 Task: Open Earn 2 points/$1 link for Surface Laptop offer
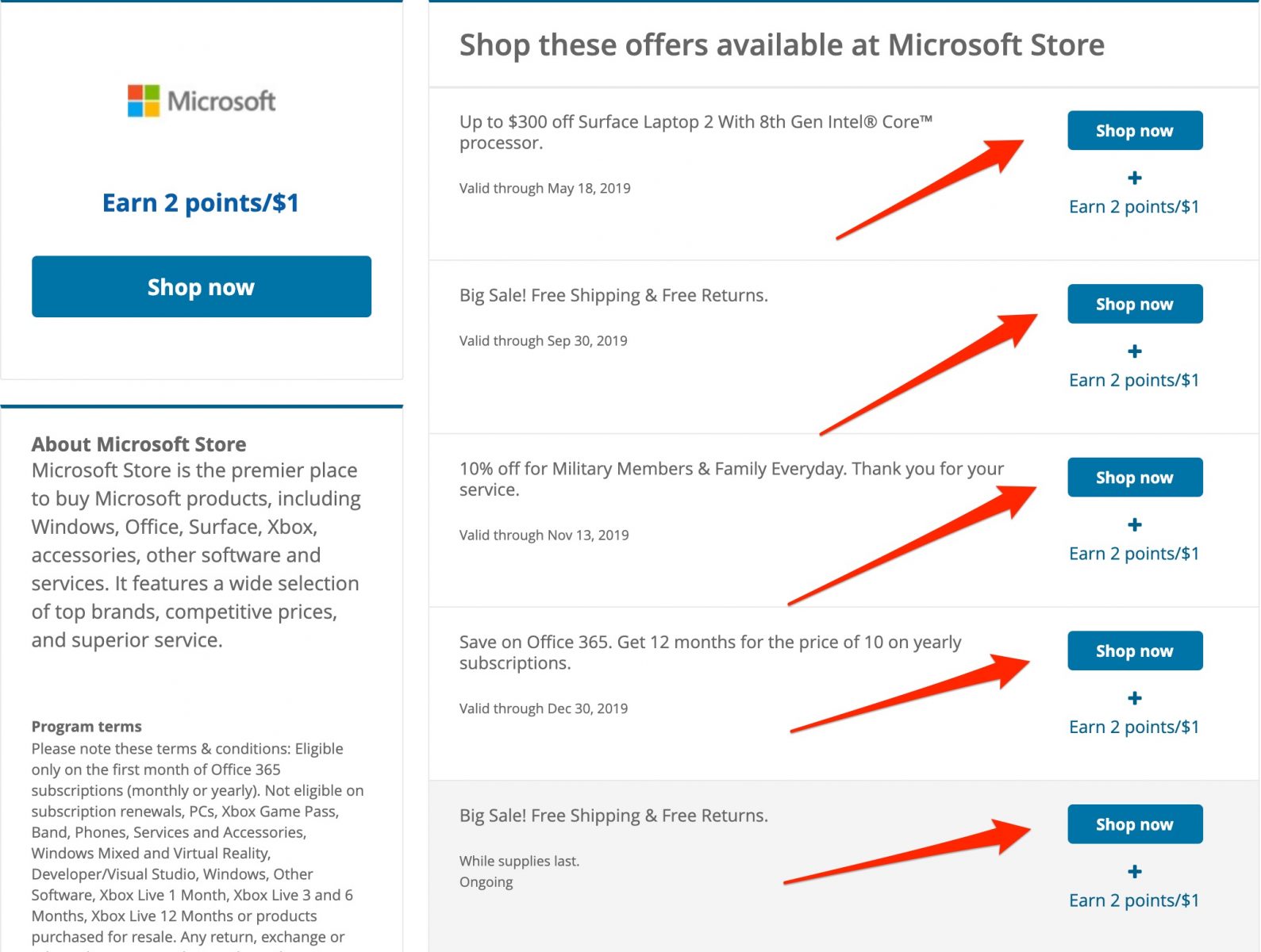click(1134, 207)
